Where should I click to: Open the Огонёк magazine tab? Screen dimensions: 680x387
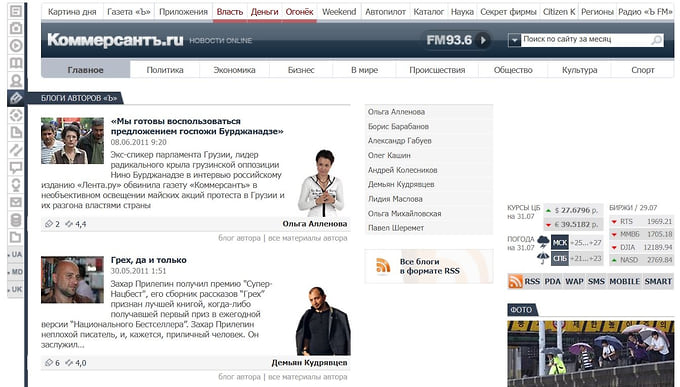pyautogui.click(x=299, y=12)
